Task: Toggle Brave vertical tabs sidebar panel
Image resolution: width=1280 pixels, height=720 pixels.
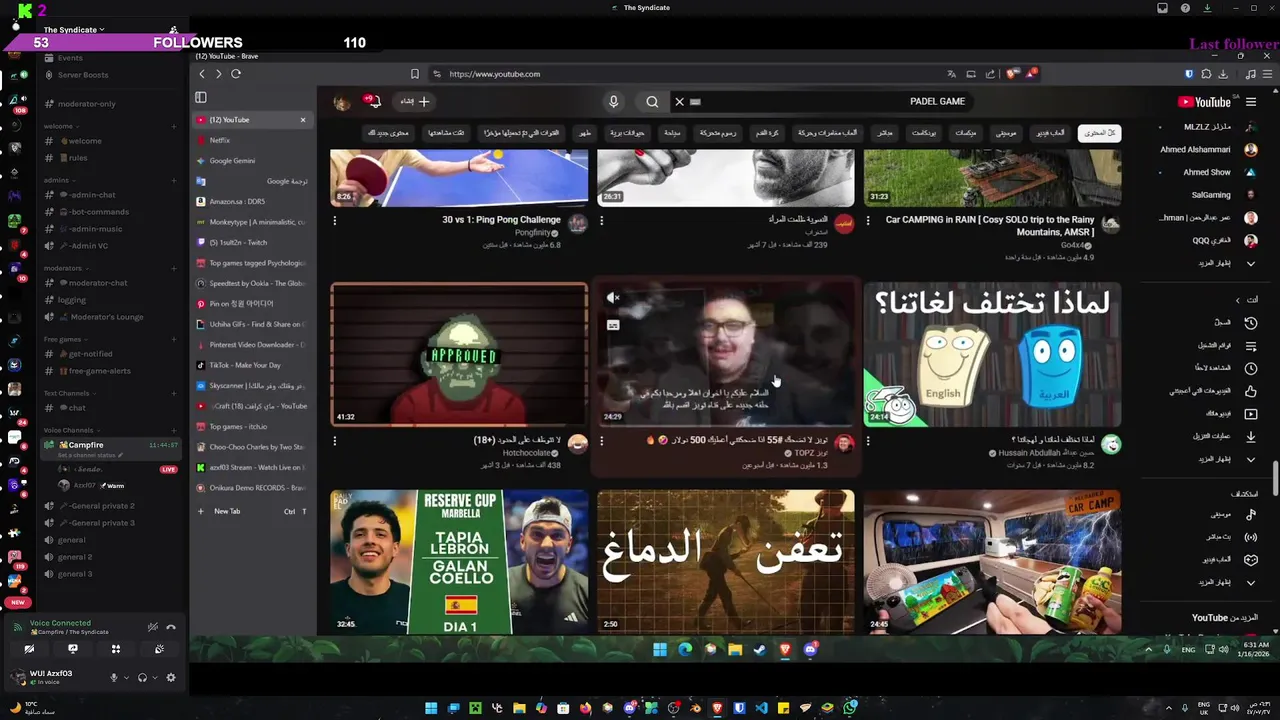Action: point(201,98)
